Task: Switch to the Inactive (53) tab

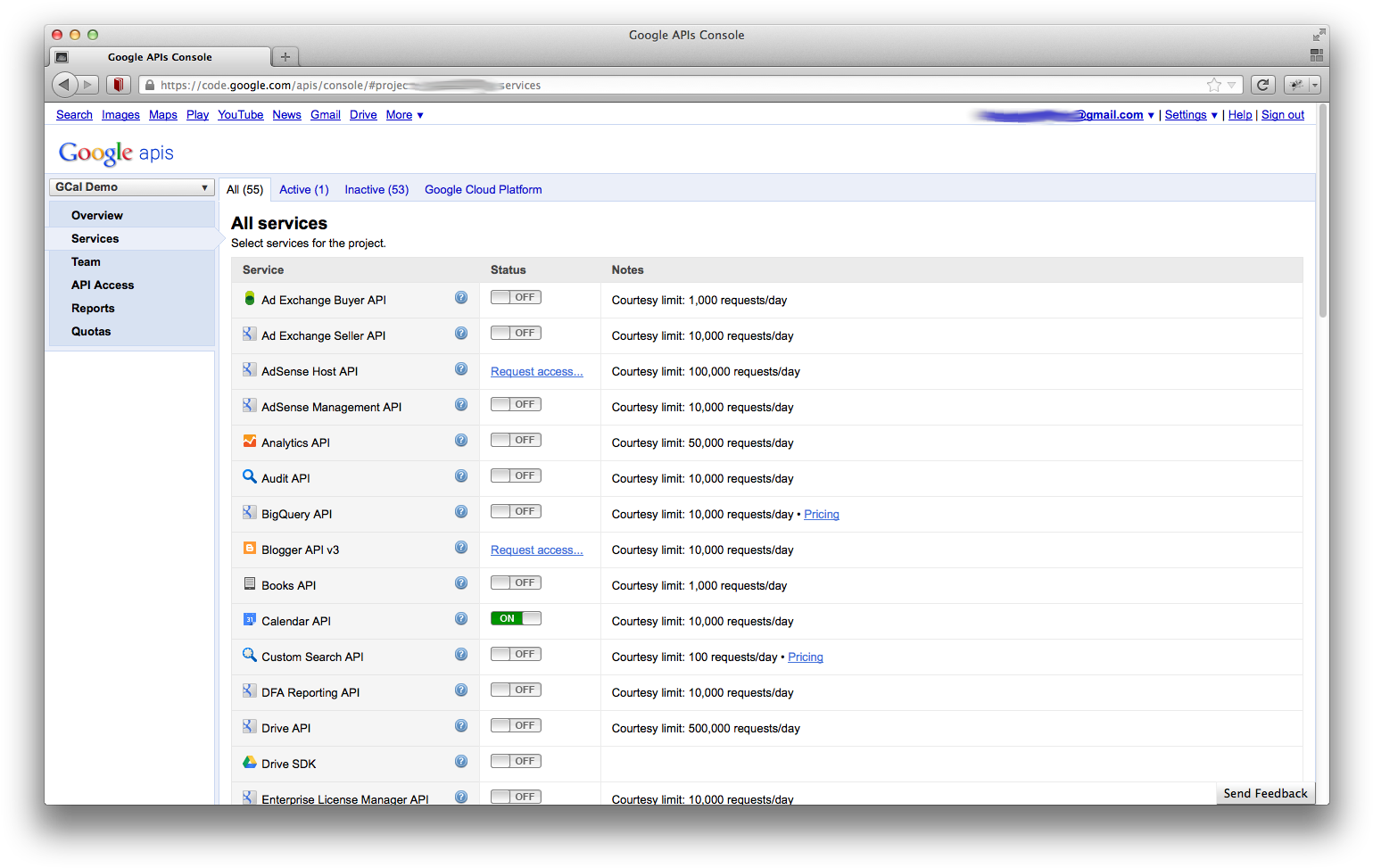Action: pos(376,189)
